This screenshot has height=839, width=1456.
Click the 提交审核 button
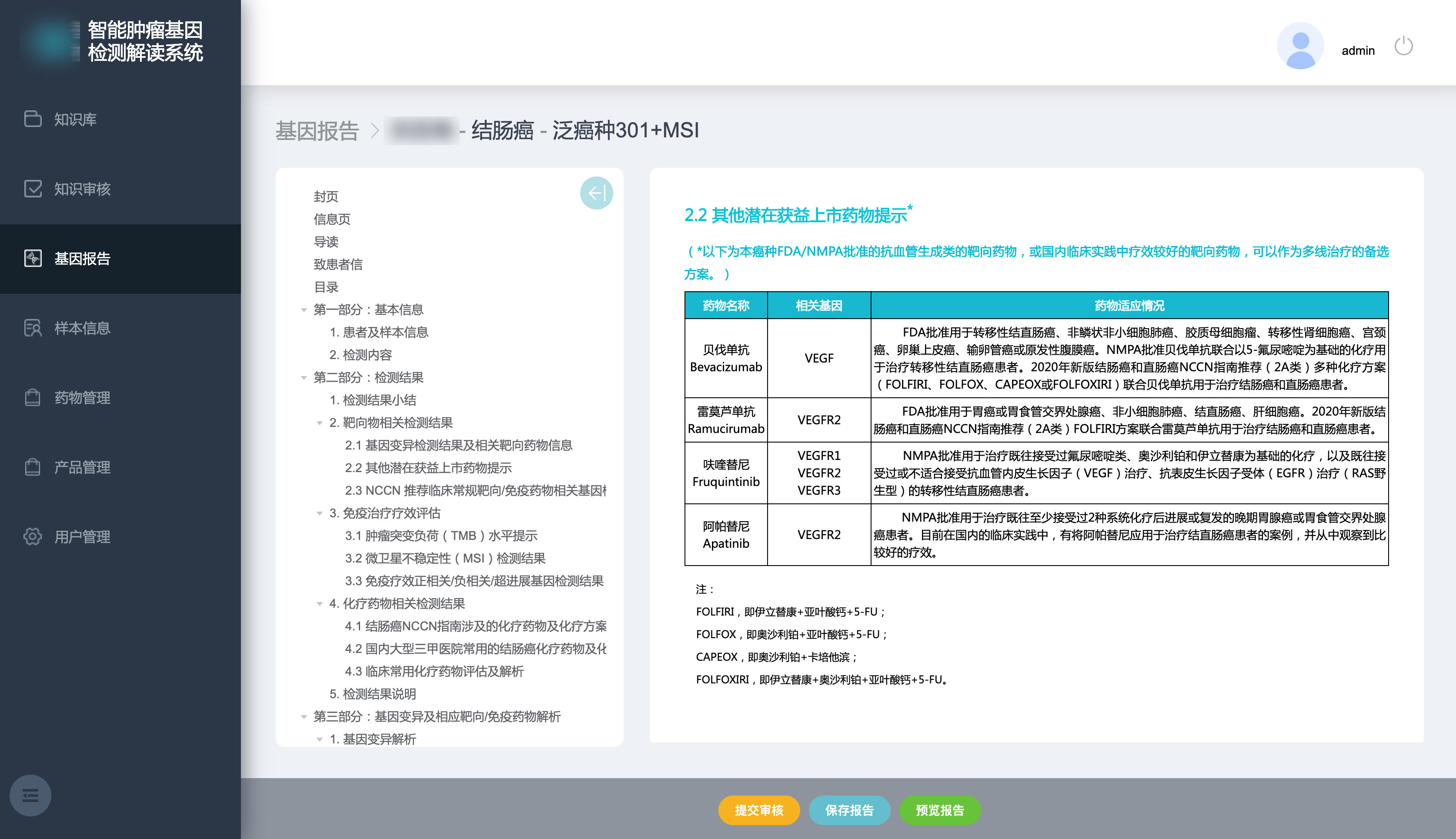758,810
